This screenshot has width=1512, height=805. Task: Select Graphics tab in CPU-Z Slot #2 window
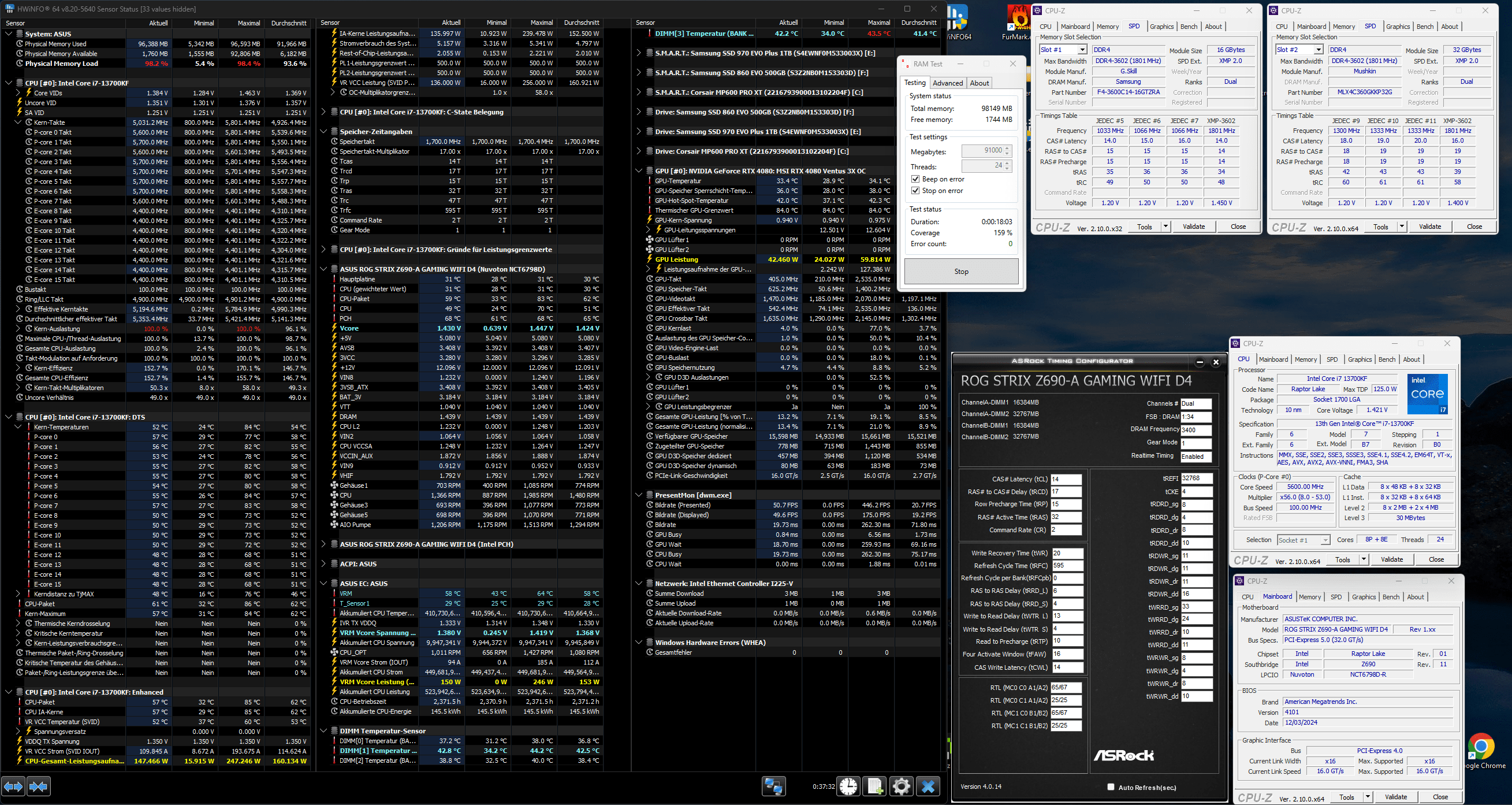pyautogui.click(x=1398, y=27)
